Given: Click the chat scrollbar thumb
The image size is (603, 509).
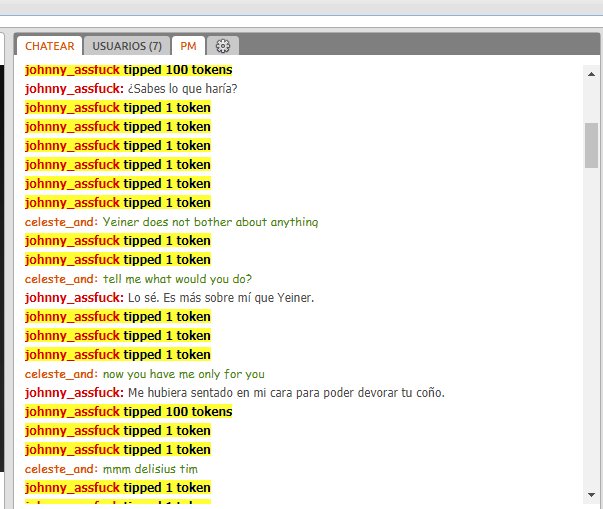Looking at the screenshot, I should pyautogui.click(x=591, y=145).
